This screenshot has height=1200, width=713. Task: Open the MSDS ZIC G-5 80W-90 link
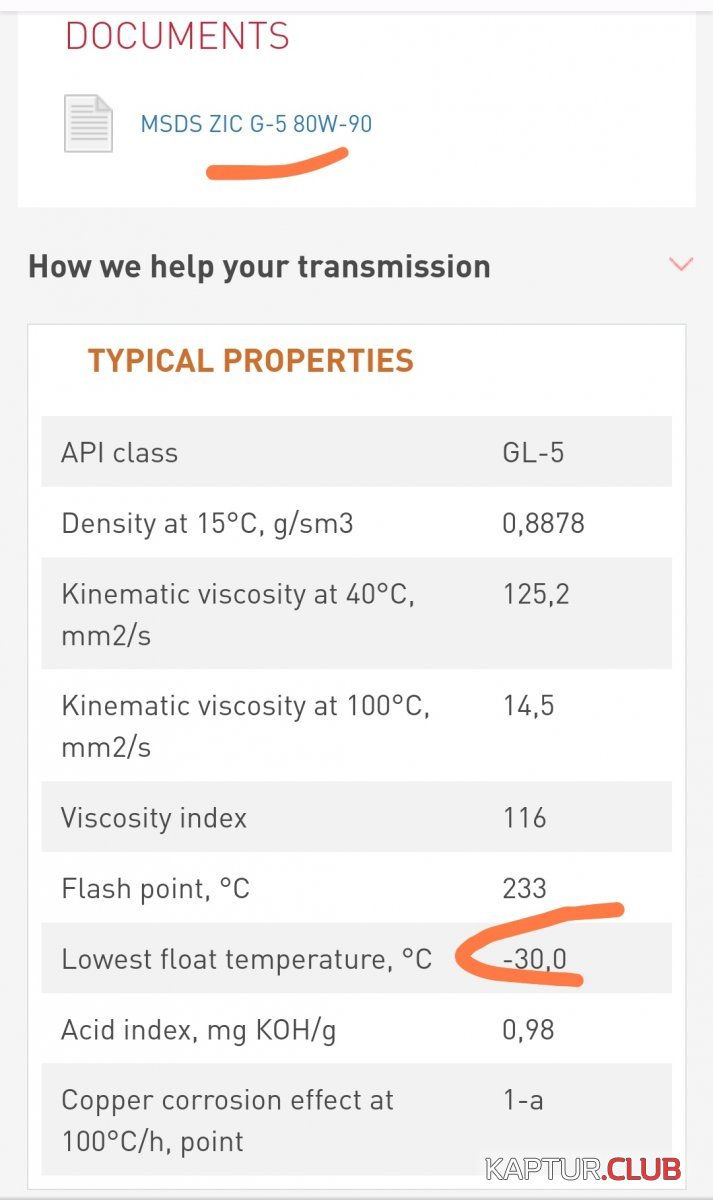click(x=256, y=124)
